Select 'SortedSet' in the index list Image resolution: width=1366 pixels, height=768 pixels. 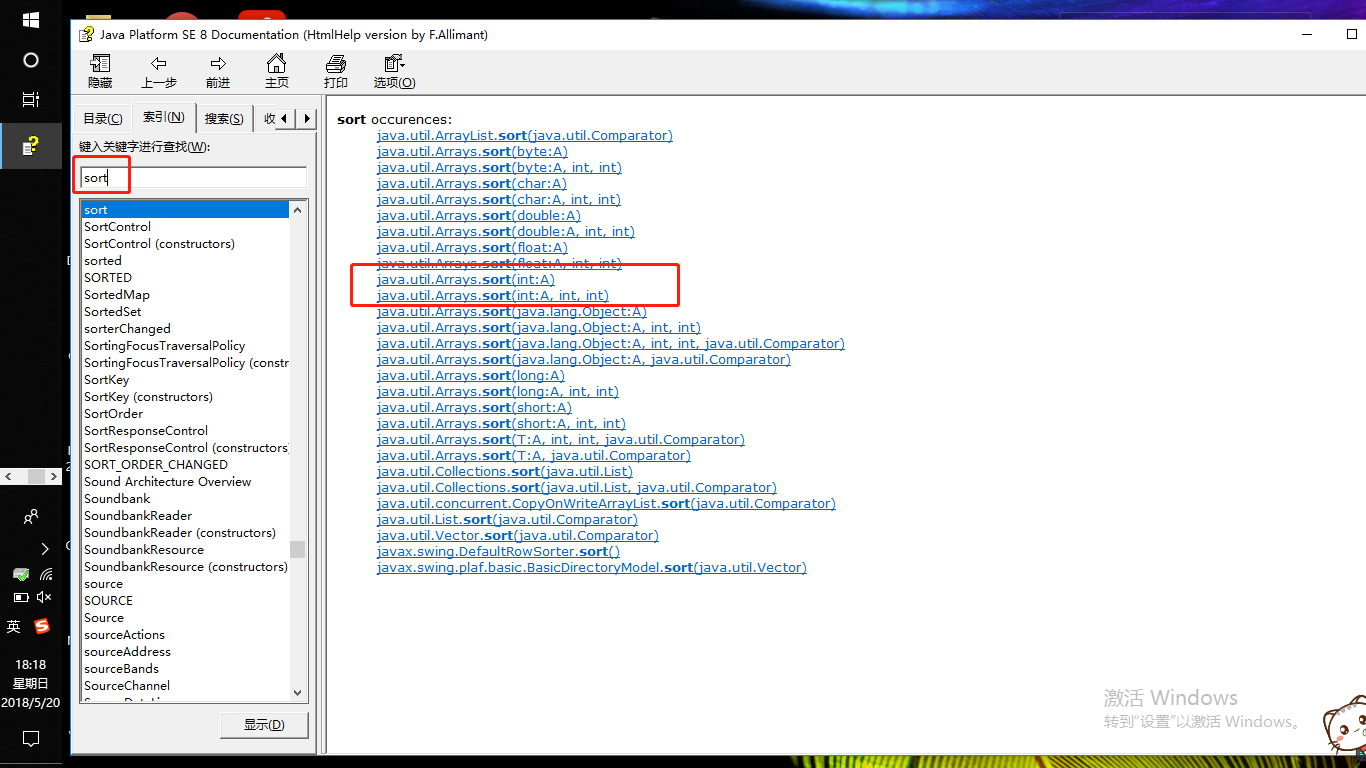click(x=113, y=312)
